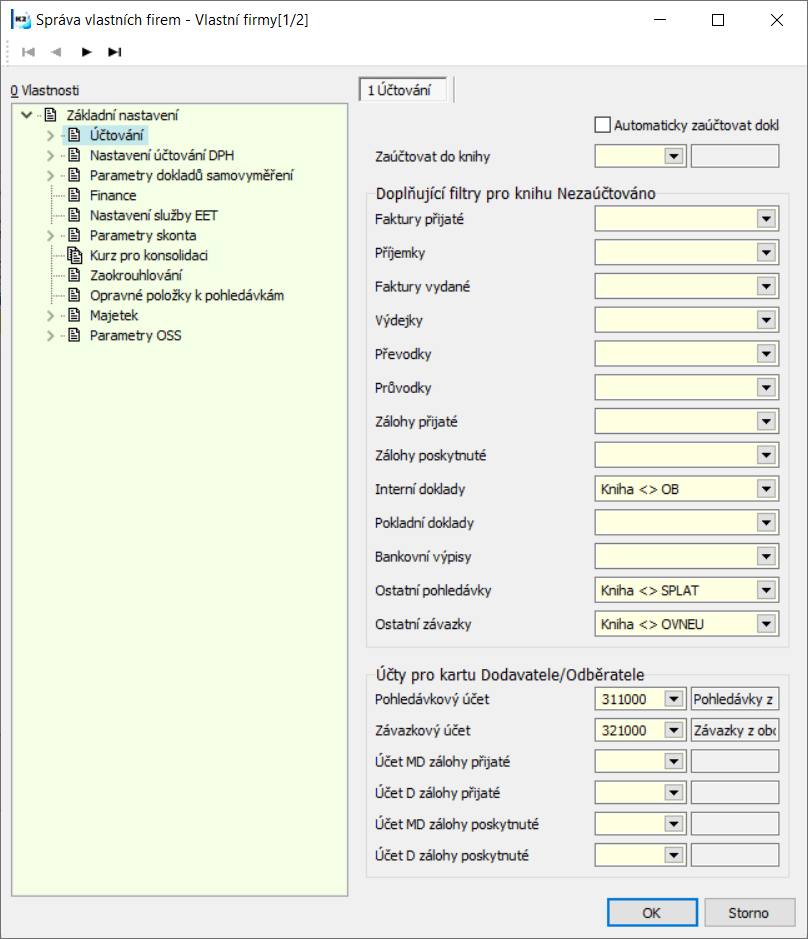Click description field next to Zaúčtovat do knihy
808x939 pixels.
click(735, 156)
